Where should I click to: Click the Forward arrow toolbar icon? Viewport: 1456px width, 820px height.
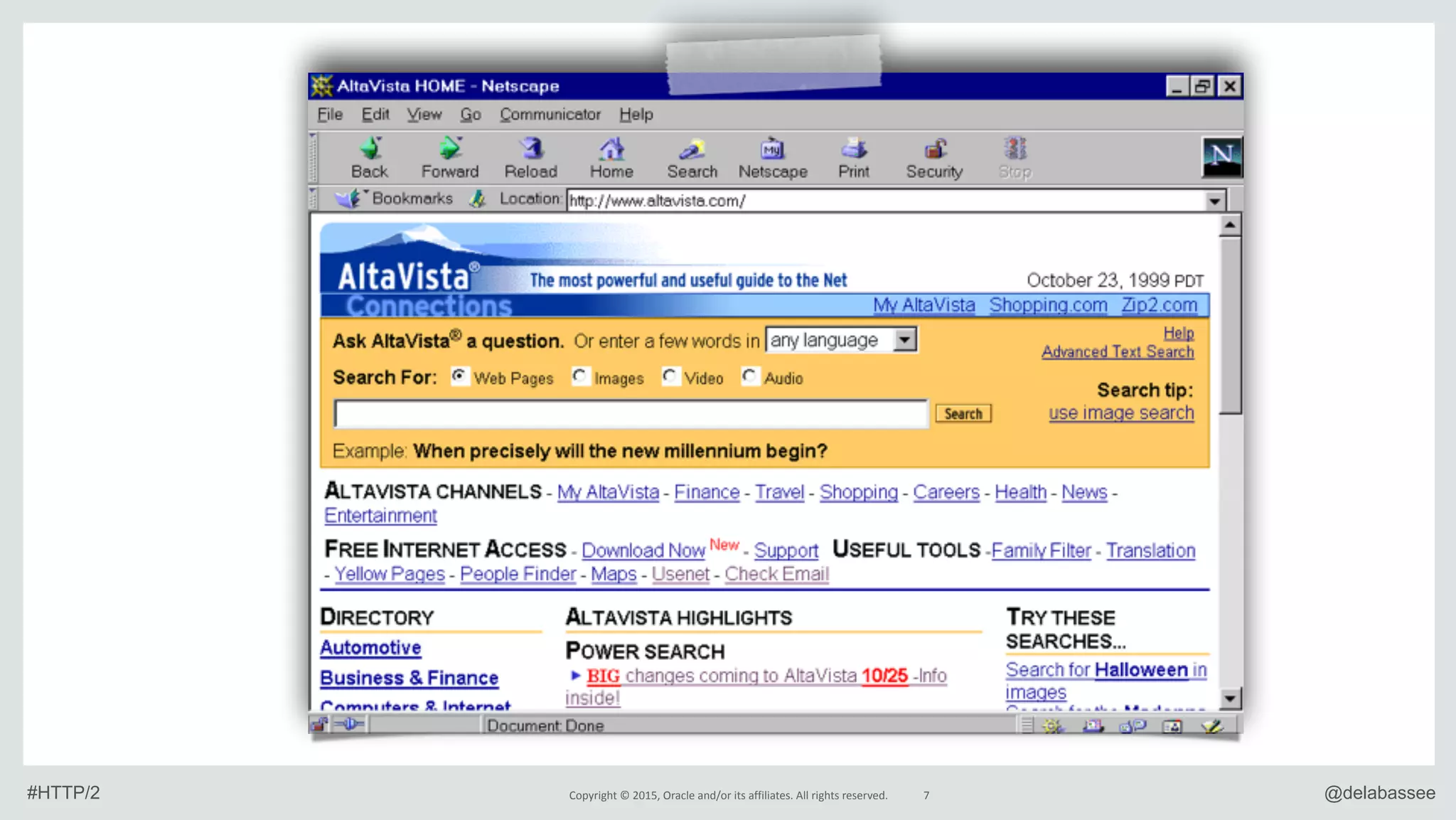pos(449,149)
